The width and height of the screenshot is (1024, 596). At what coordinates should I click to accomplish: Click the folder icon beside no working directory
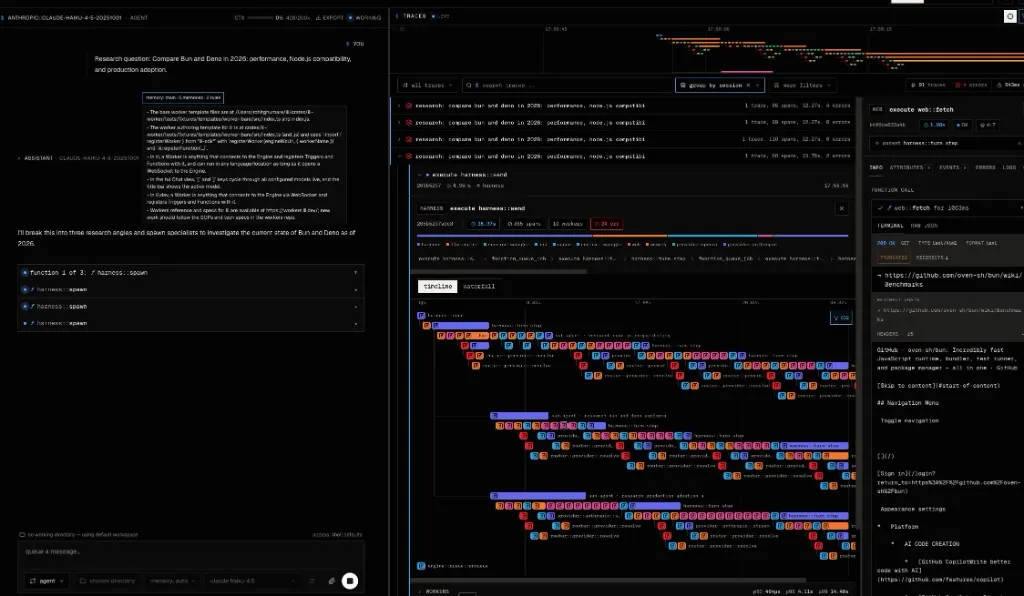(x=22, y=535)
